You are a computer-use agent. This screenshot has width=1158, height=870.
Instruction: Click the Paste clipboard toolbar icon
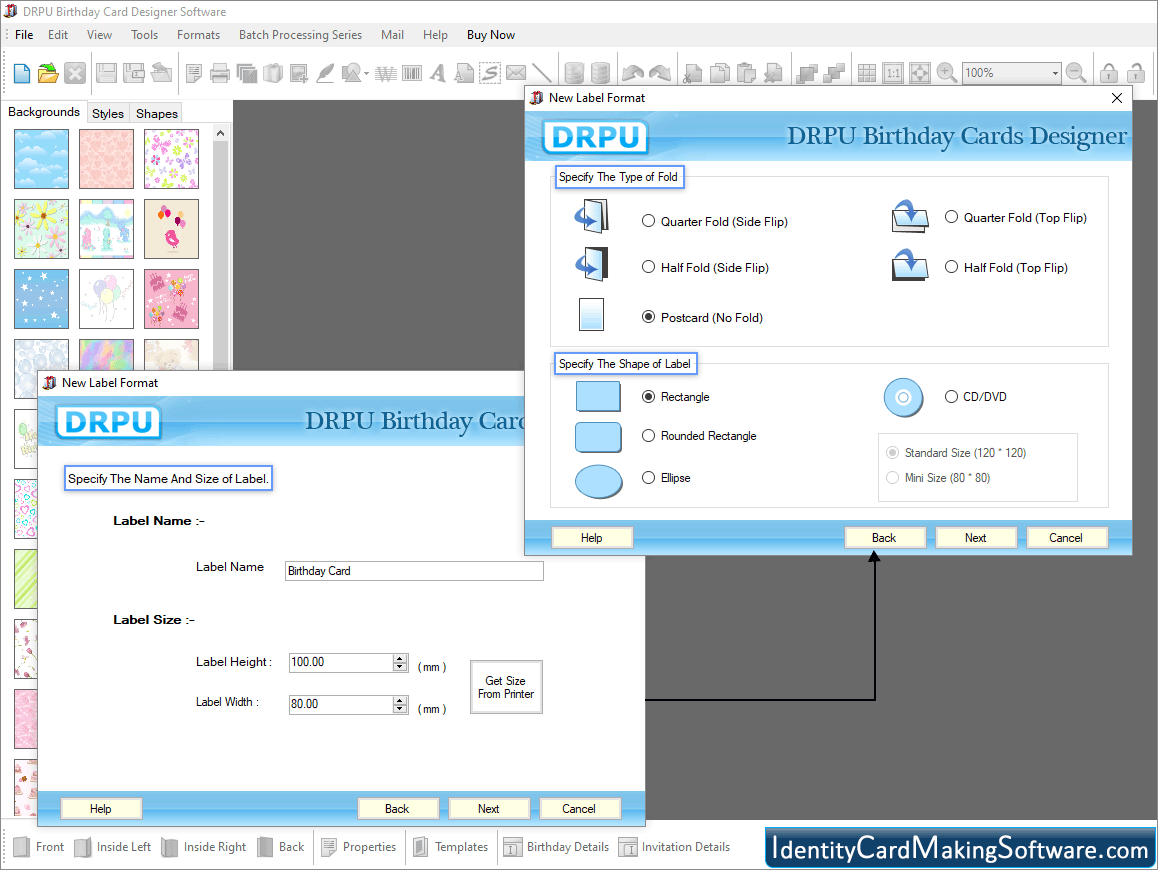click(x=747, y=73)
